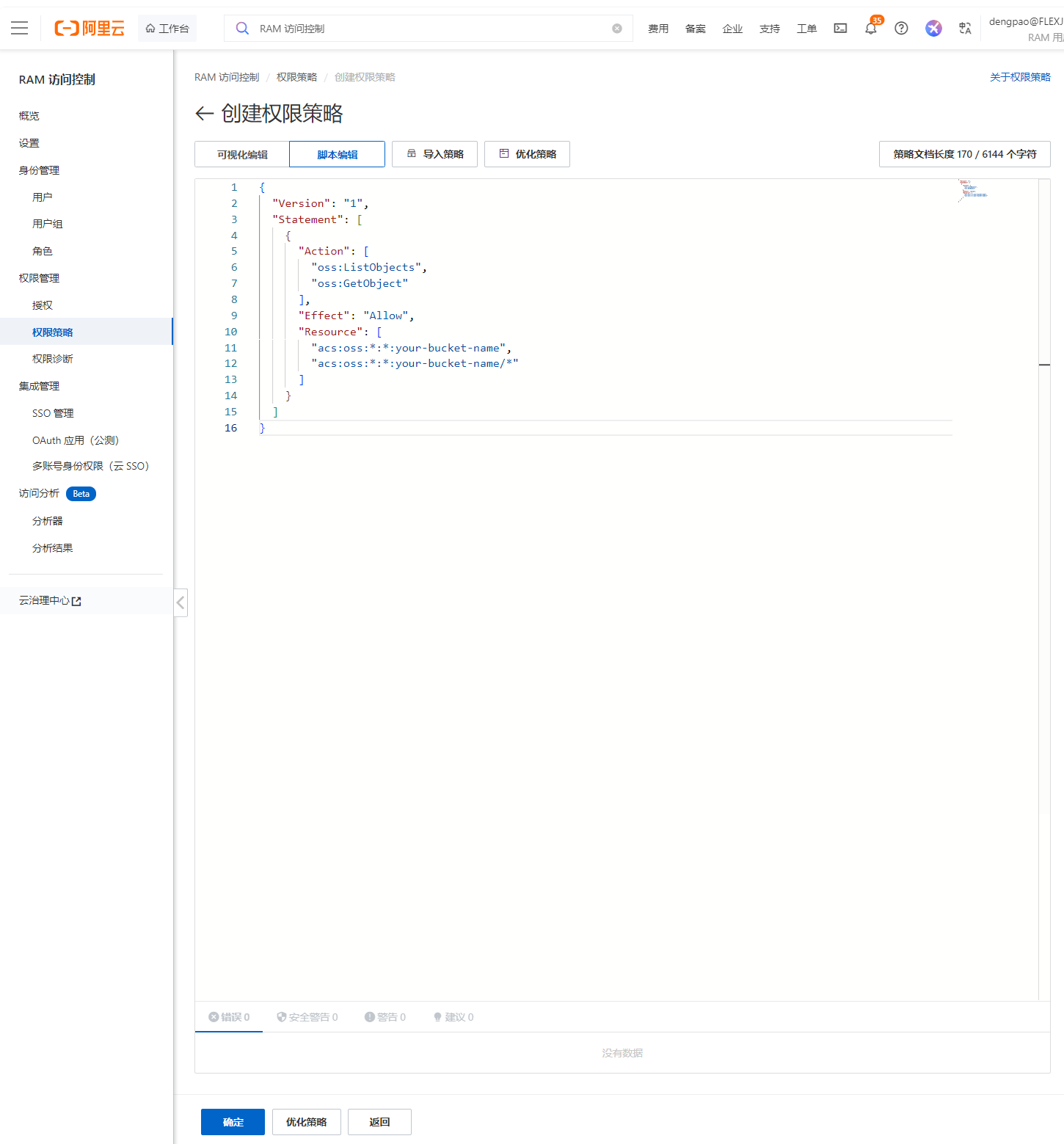Click the "Effect": "Allow" line
The height and width of the screenshot is (1144, 1064).
click(356, 316)
